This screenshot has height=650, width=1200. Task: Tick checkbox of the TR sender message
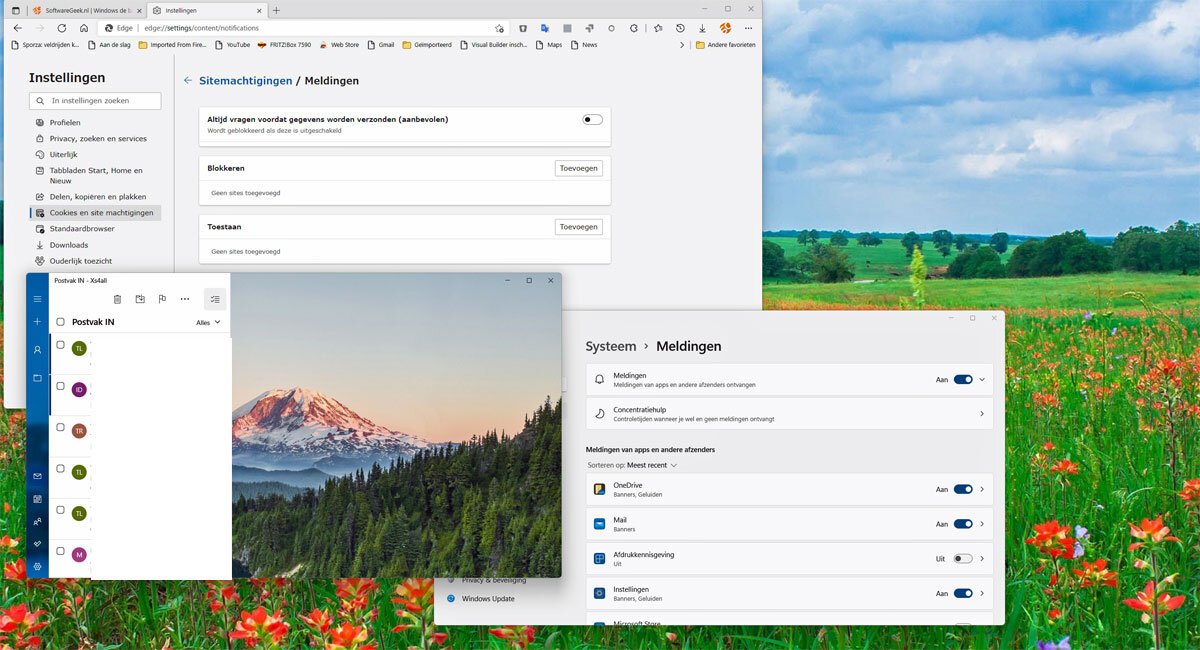point(60,427)
